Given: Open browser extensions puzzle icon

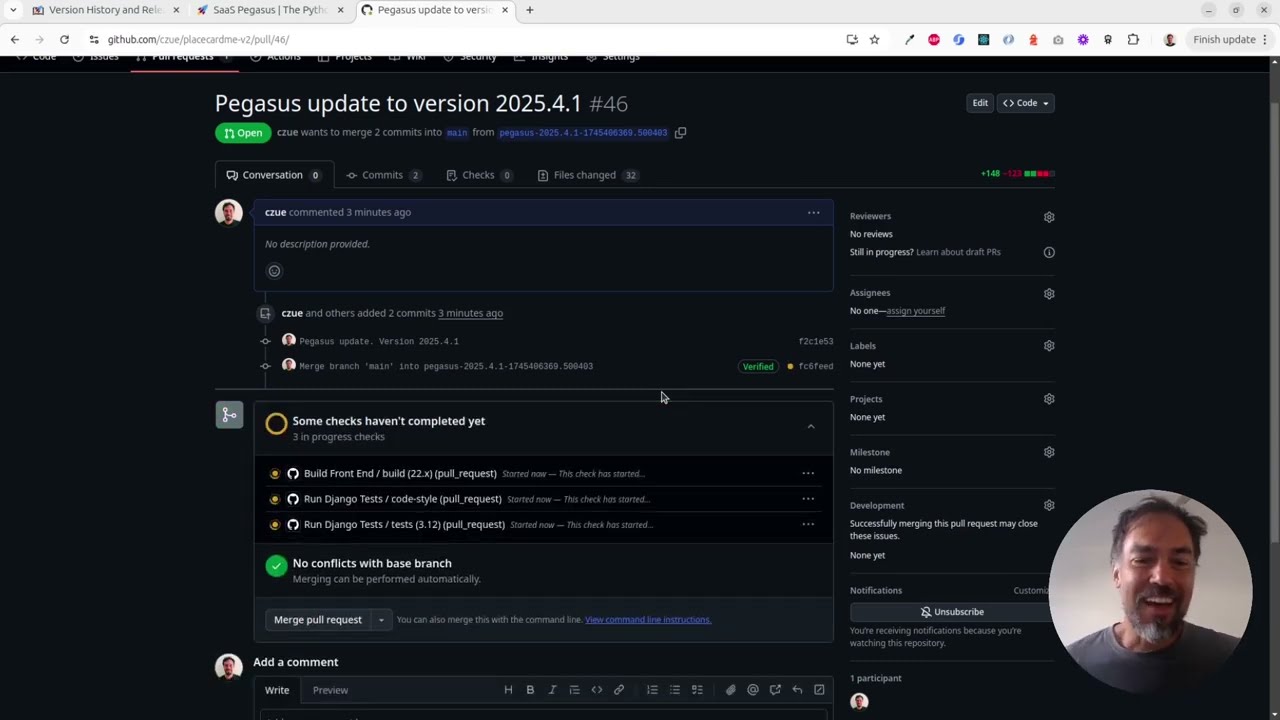Looking at the screenshot, I should tap(1133, 39).
